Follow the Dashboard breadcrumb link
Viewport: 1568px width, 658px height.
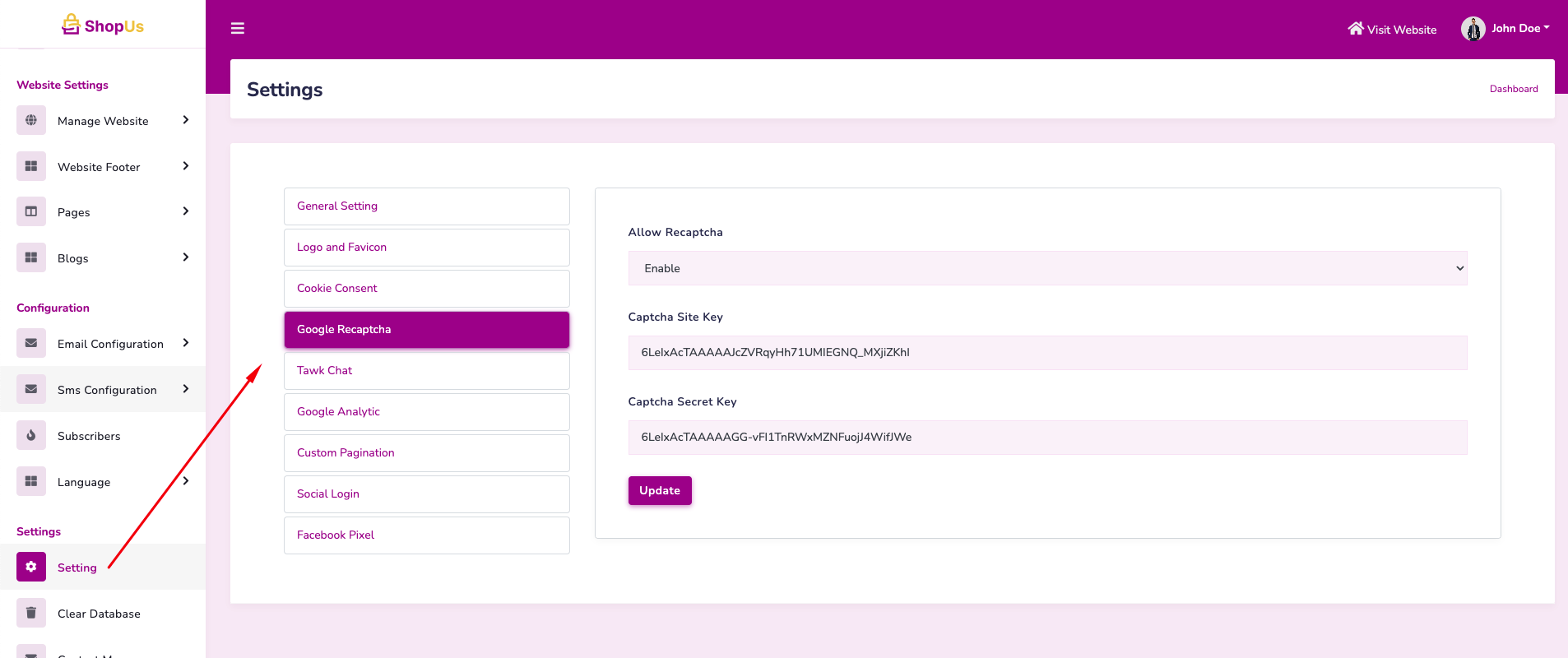[x=1513, y=89]
